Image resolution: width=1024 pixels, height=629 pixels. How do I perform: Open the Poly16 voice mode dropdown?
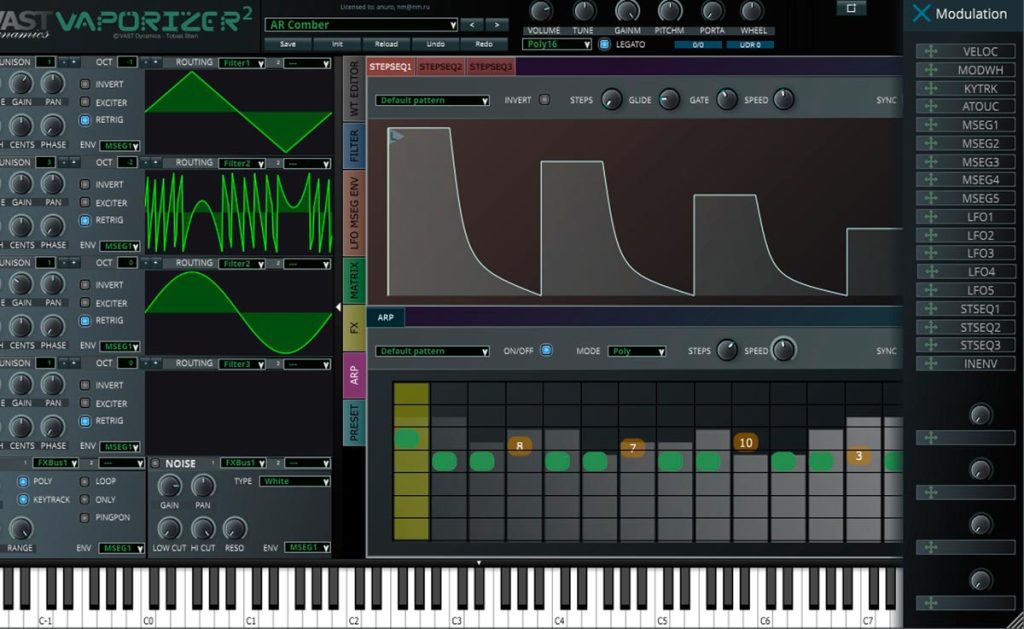(556, 44)
